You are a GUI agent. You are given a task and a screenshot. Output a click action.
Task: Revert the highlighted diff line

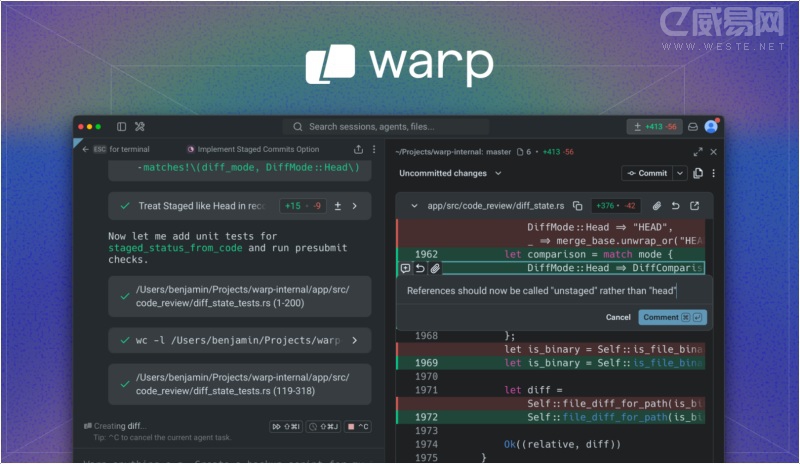tap(420, 268)
